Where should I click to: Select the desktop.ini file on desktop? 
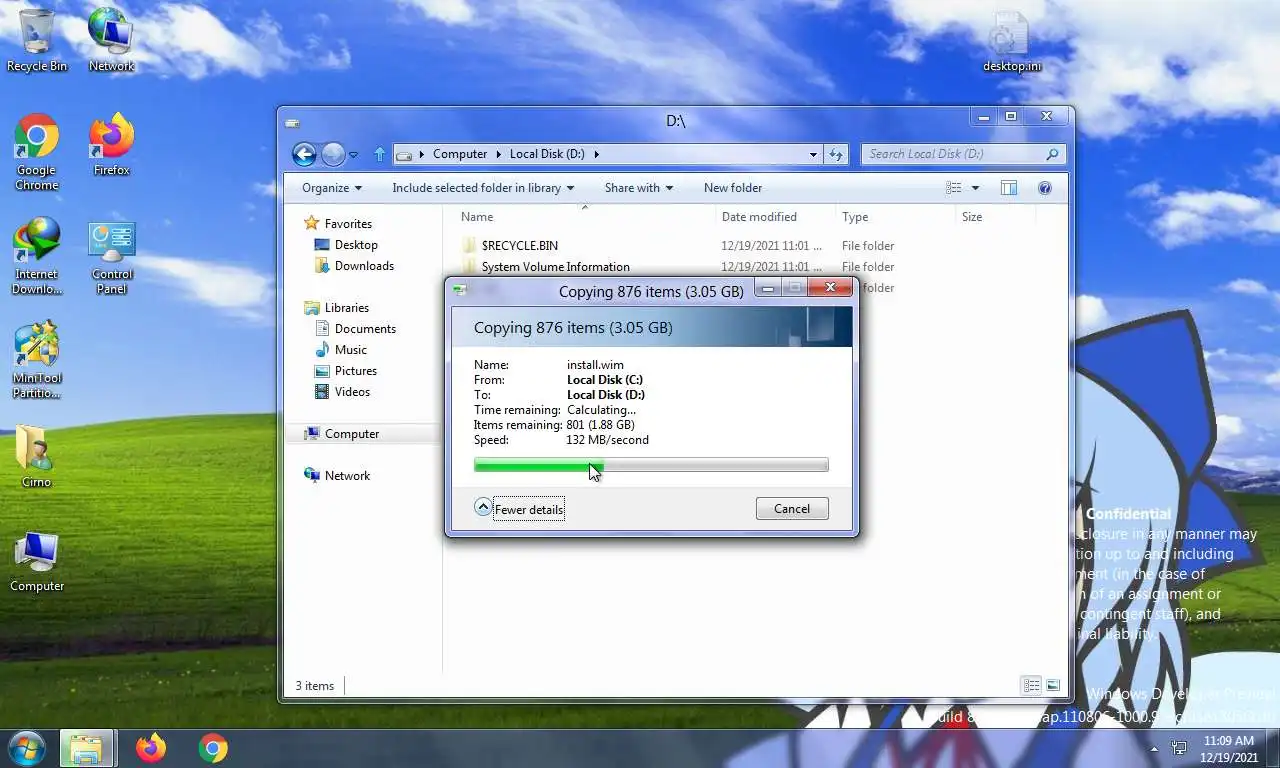pos(1011,40)
